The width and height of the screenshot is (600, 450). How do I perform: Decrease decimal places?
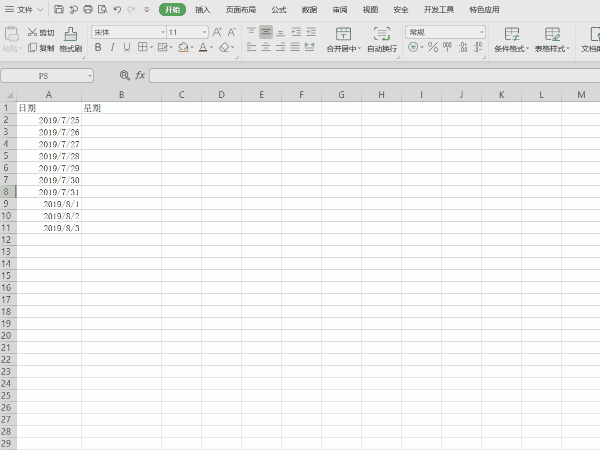tap(478, 47)
